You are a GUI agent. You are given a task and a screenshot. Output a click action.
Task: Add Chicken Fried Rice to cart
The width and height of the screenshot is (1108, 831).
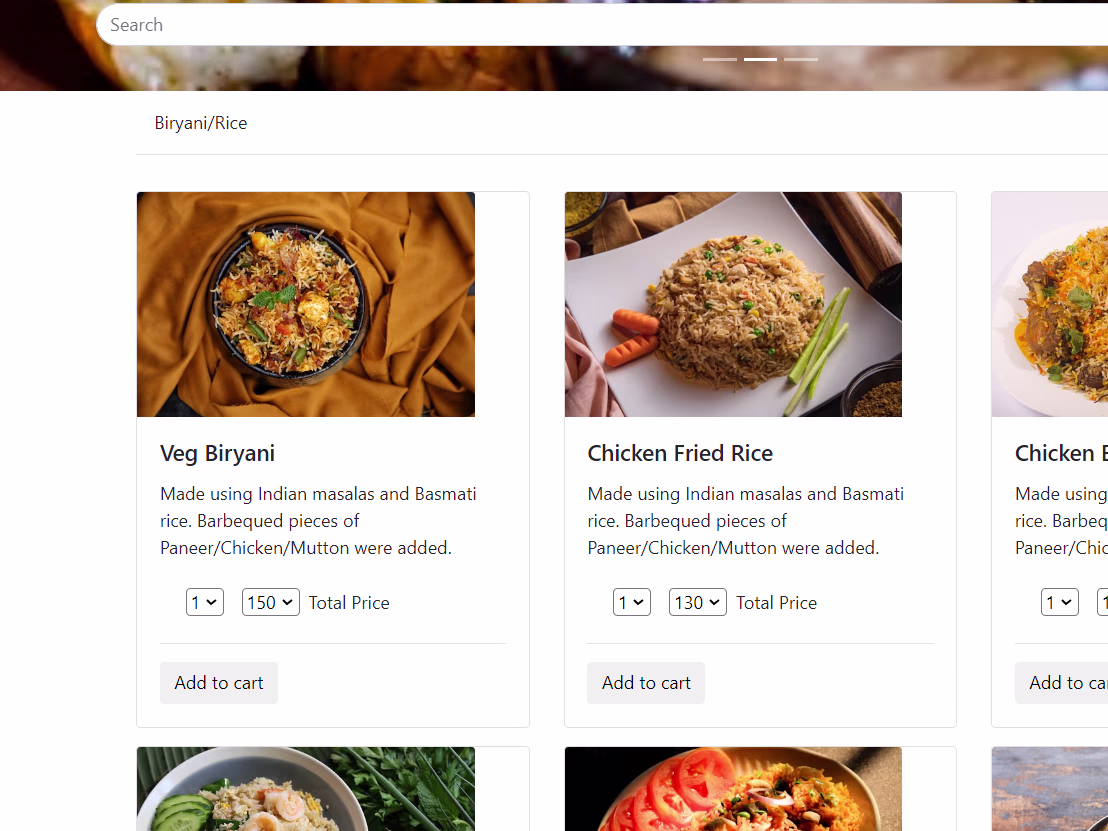[646, 683]
